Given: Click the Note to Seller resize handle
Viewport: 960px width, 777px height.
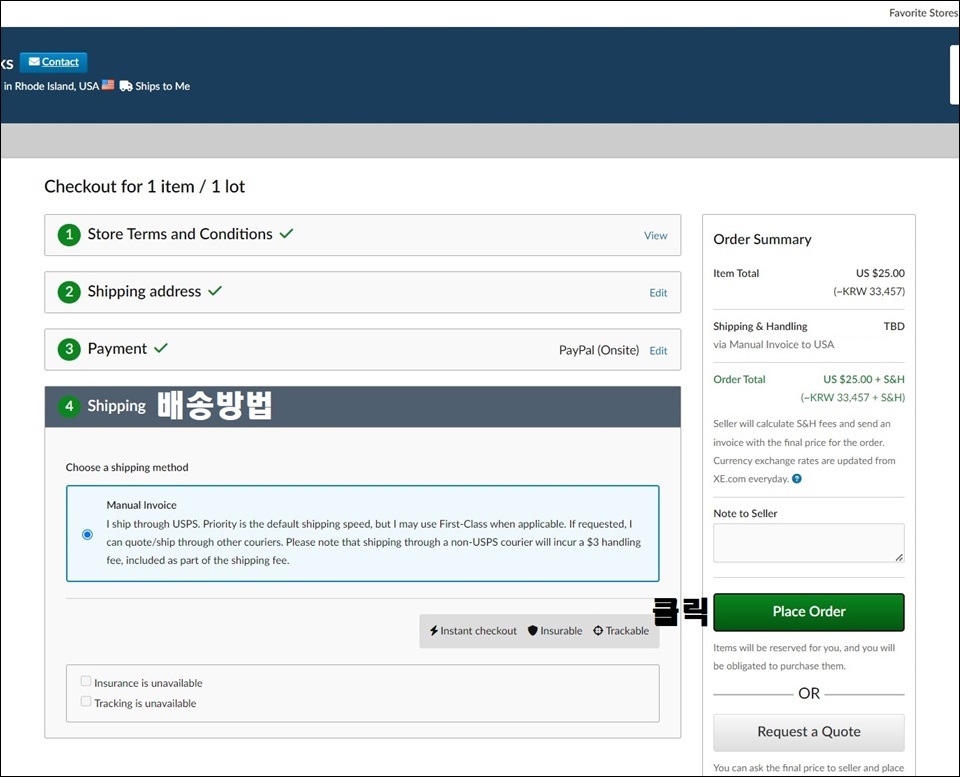Looking at the screenshot, I should point(899,557).
